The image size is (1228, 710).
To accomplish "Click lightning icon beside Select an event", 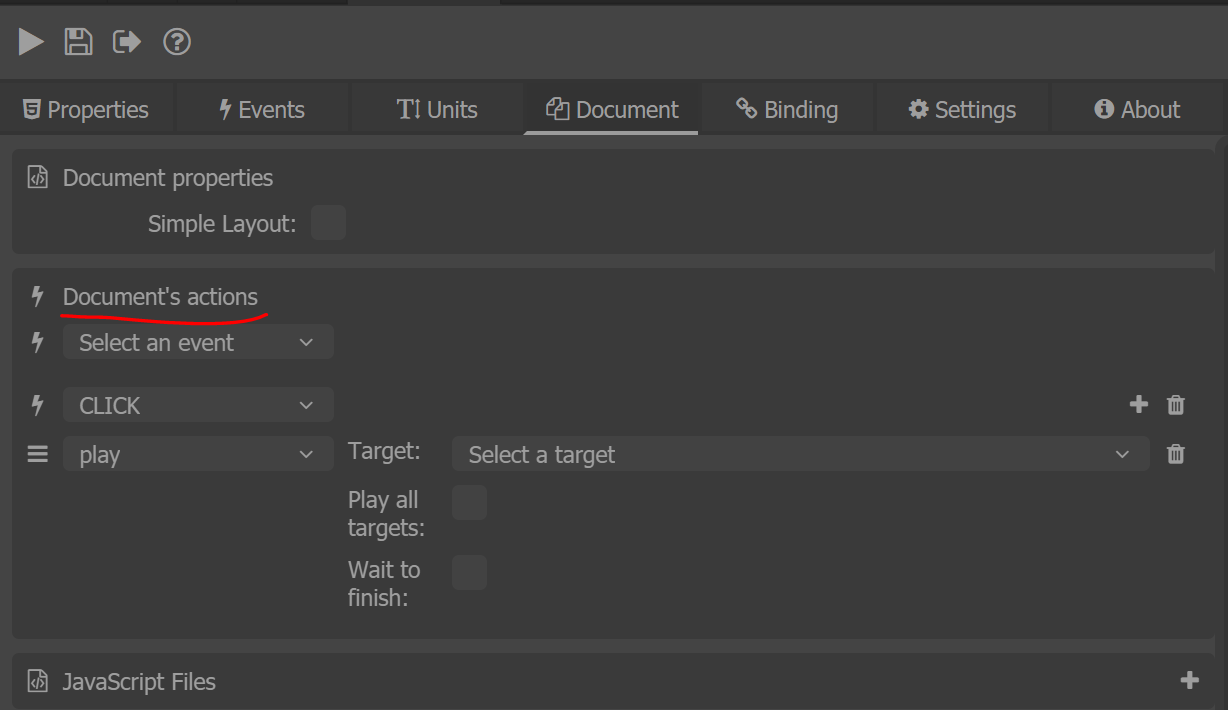I will click(38, 342).
